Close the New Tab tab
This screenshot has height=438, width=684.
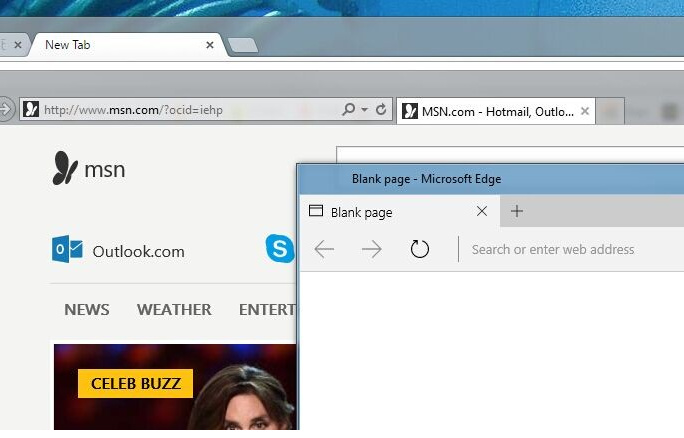coord(210,45)
